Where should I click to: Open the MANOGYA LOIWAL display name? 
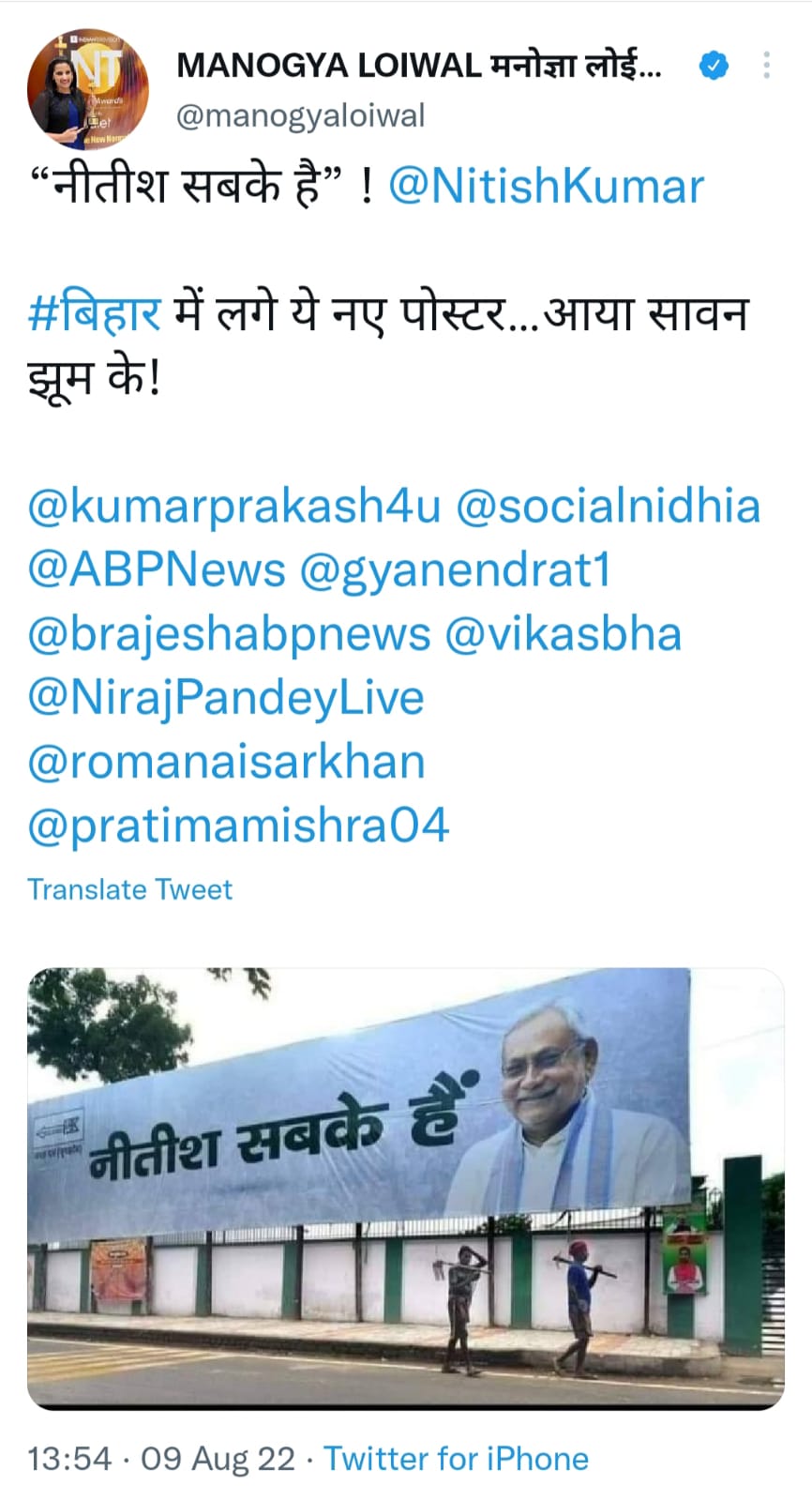click(x=418, y=66)
